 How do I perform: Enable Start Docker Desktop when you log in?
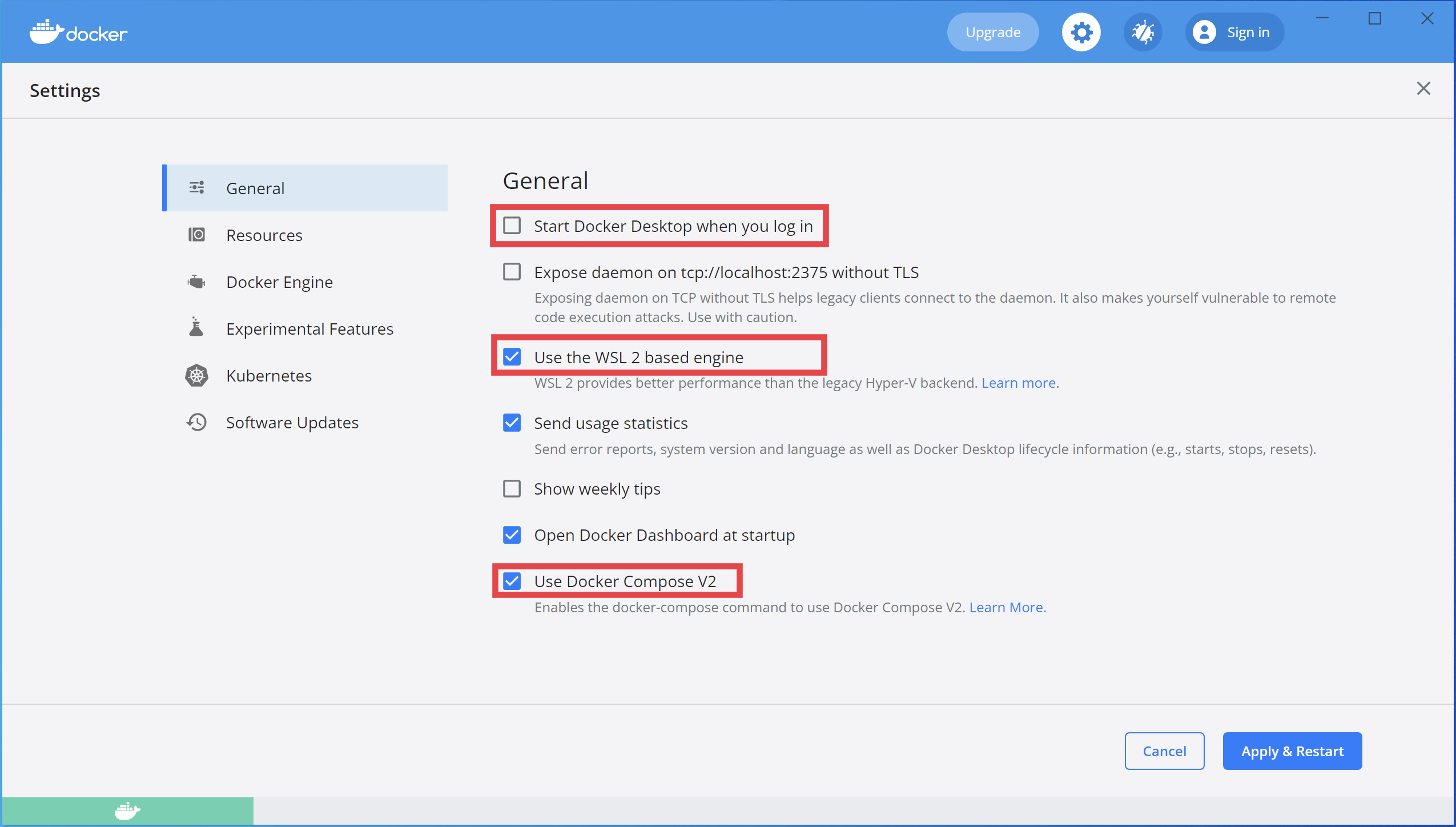512,226
